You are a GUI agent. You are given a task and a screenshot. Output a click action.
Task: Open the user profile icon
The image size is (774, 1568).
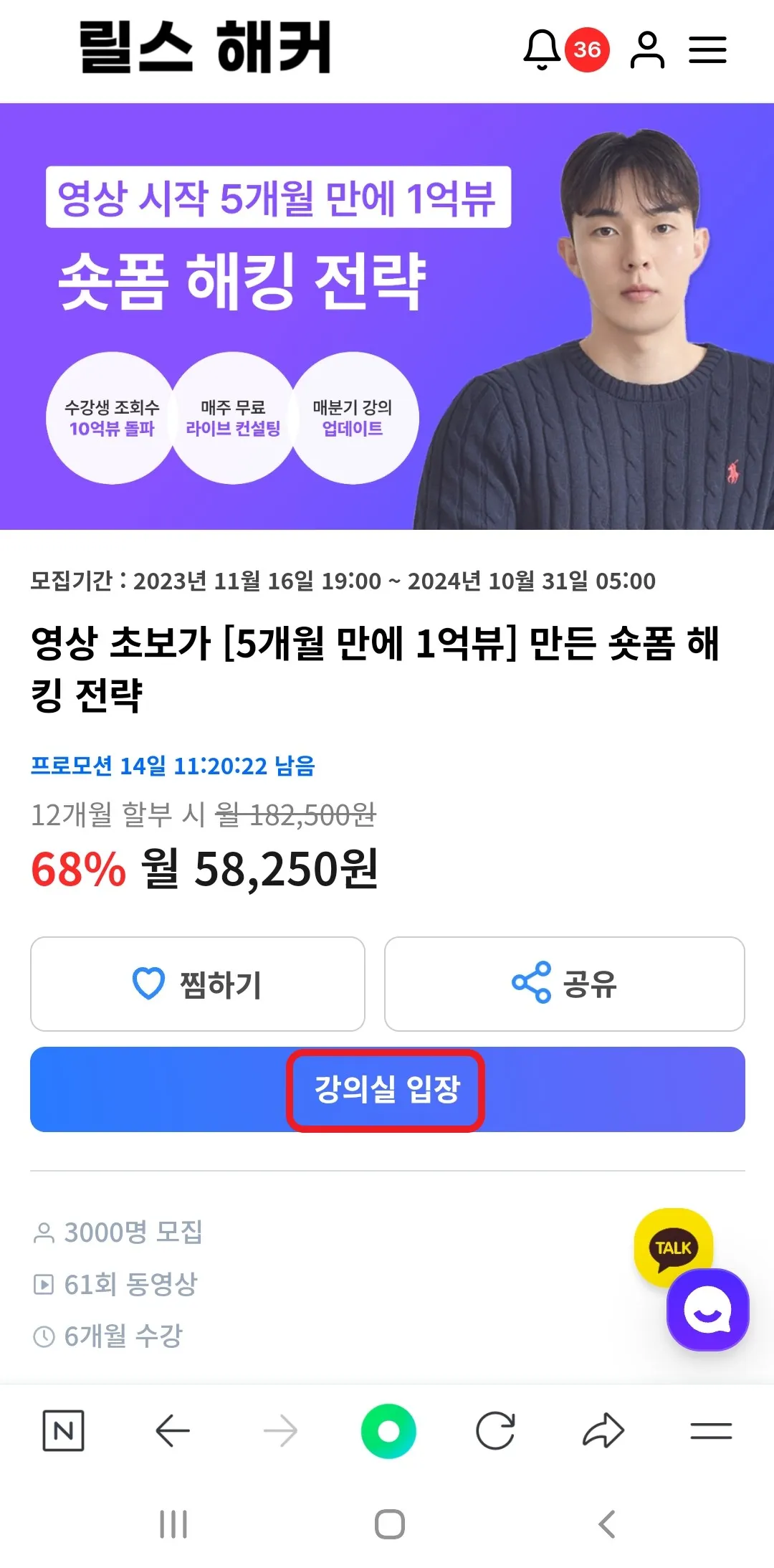[x=647, y=49]
